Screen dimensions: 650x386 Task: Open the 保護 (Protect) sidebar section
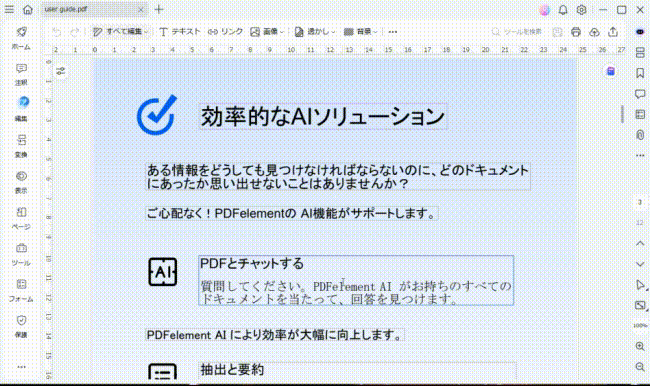21,326
